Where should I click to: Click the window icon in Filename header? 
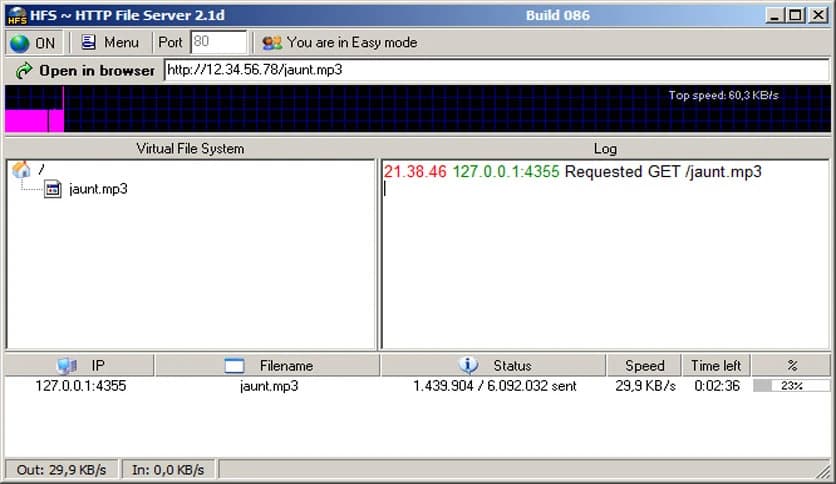234,366
